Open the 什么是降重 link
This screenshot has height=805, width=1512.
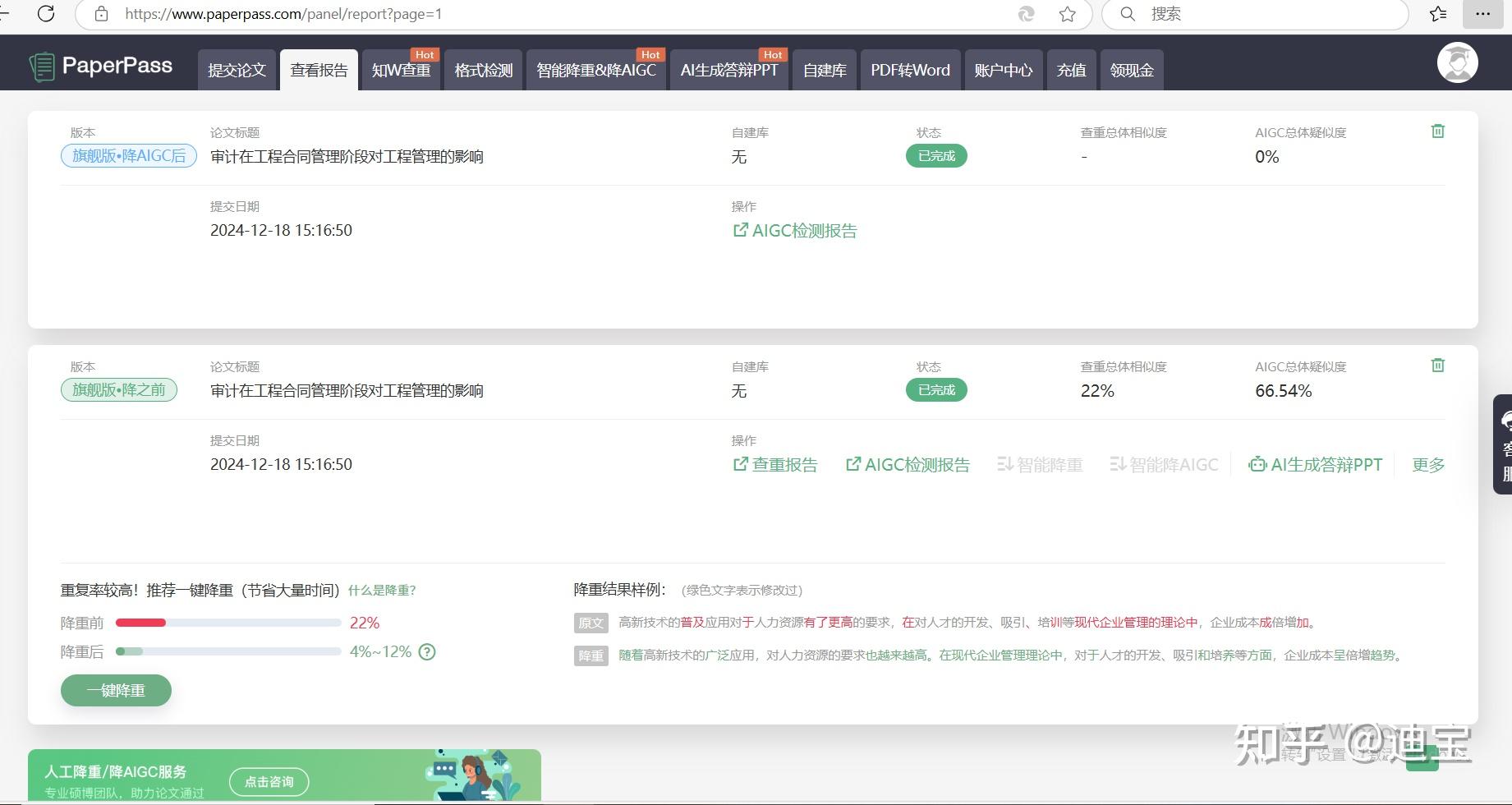coord(382,590)
